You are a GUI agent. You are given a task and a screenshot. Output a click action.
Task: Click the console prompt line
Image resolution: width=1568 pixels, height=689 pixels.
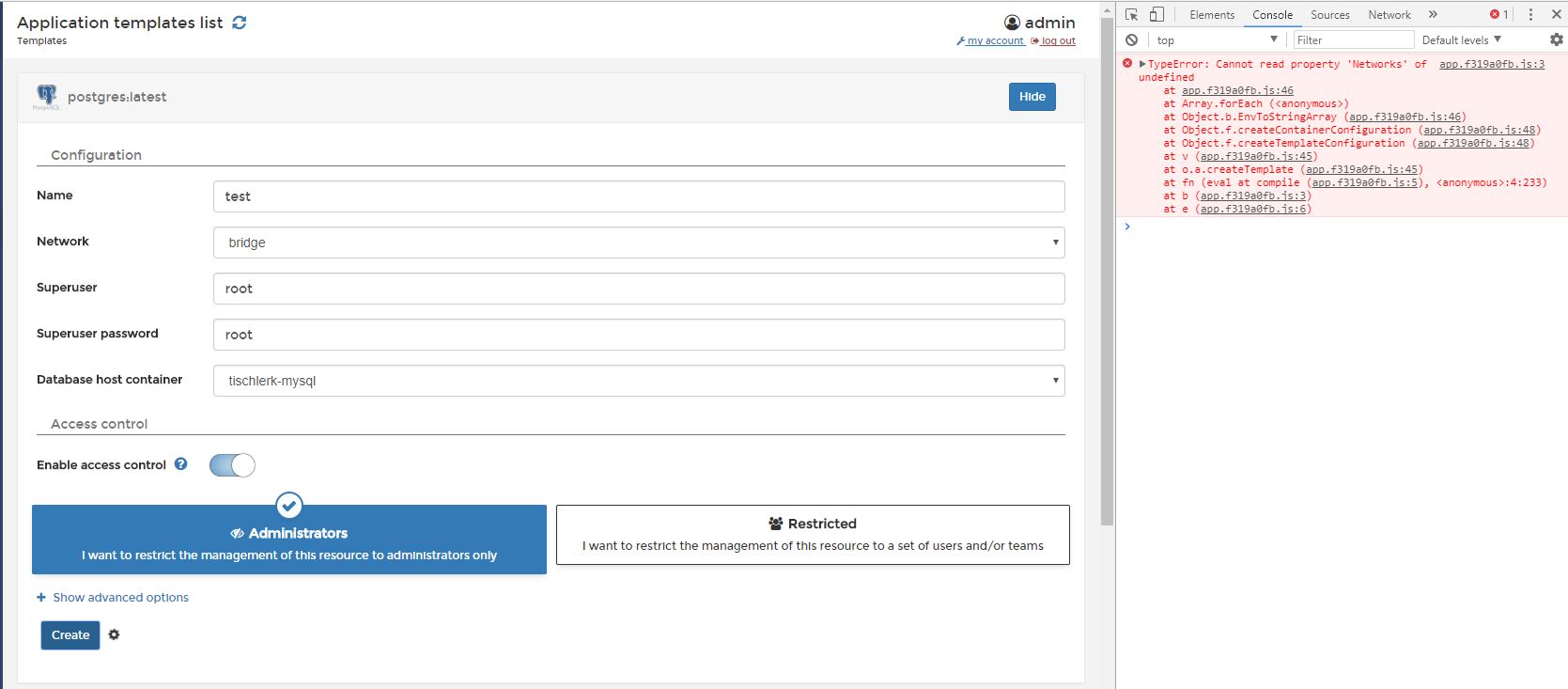pos(1343,227)
